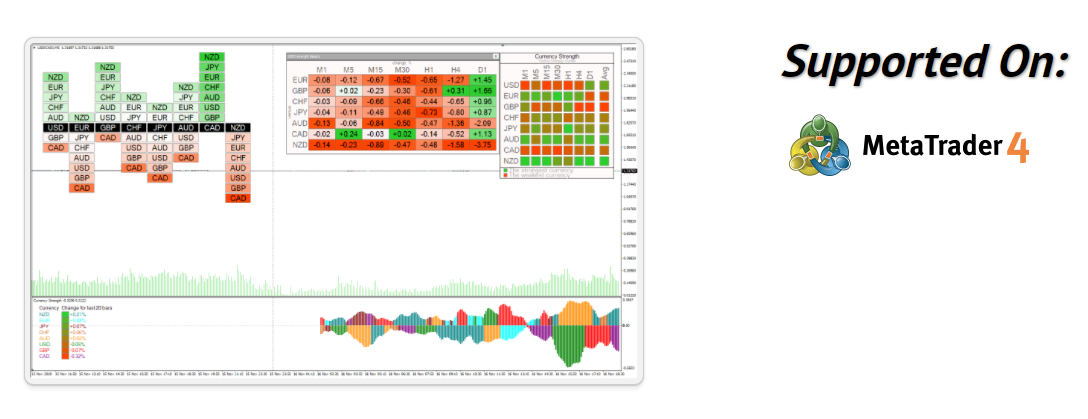Click the MetaTrader 4 logo icon

click(819, 144)
